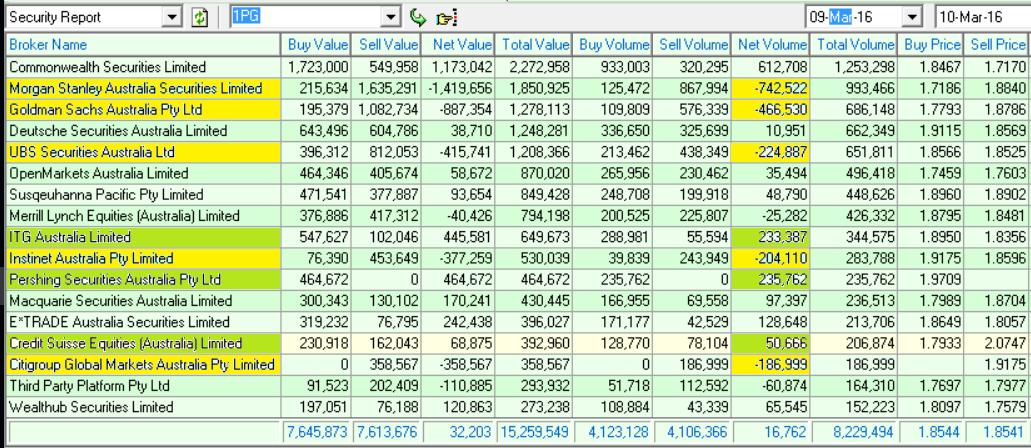The width and height of the screenshot is (1031, 448).
Task: Click average Buy Price 1.8544
Action: (932, 432)
